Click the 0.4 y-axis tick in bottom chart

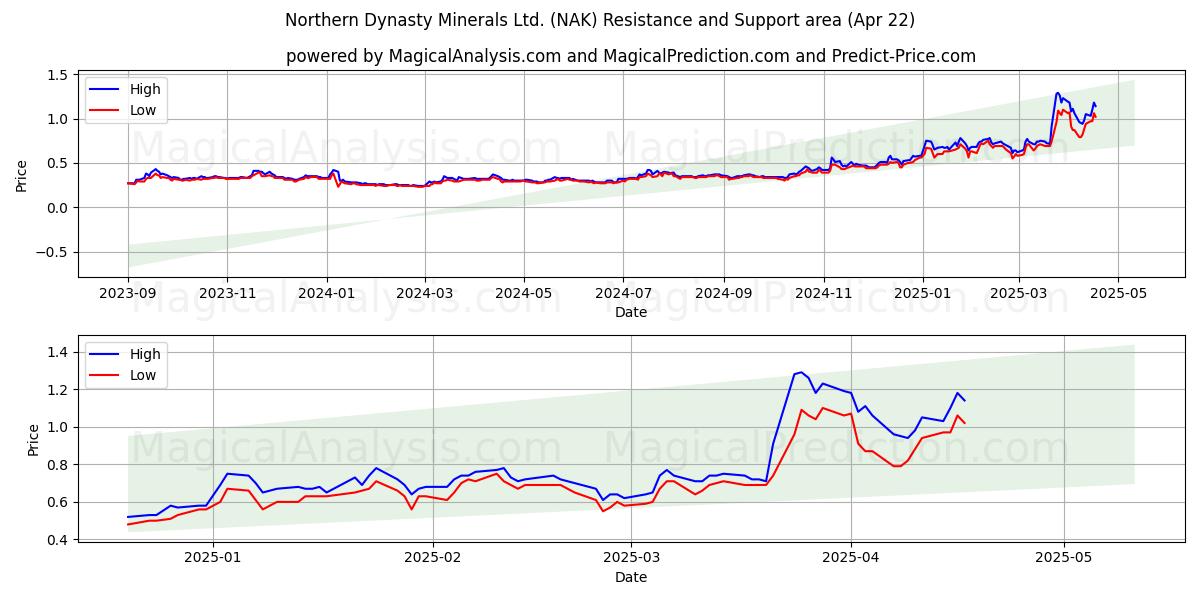(57, 540)
